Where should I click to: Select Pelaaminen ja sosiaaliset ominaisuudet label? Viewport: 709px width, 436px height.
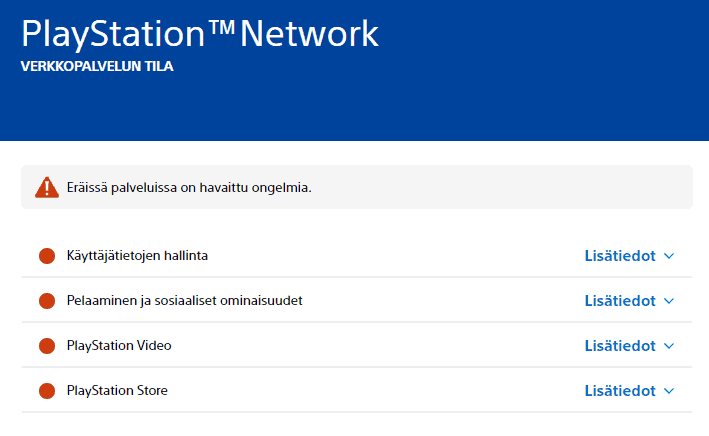(184, 301)
